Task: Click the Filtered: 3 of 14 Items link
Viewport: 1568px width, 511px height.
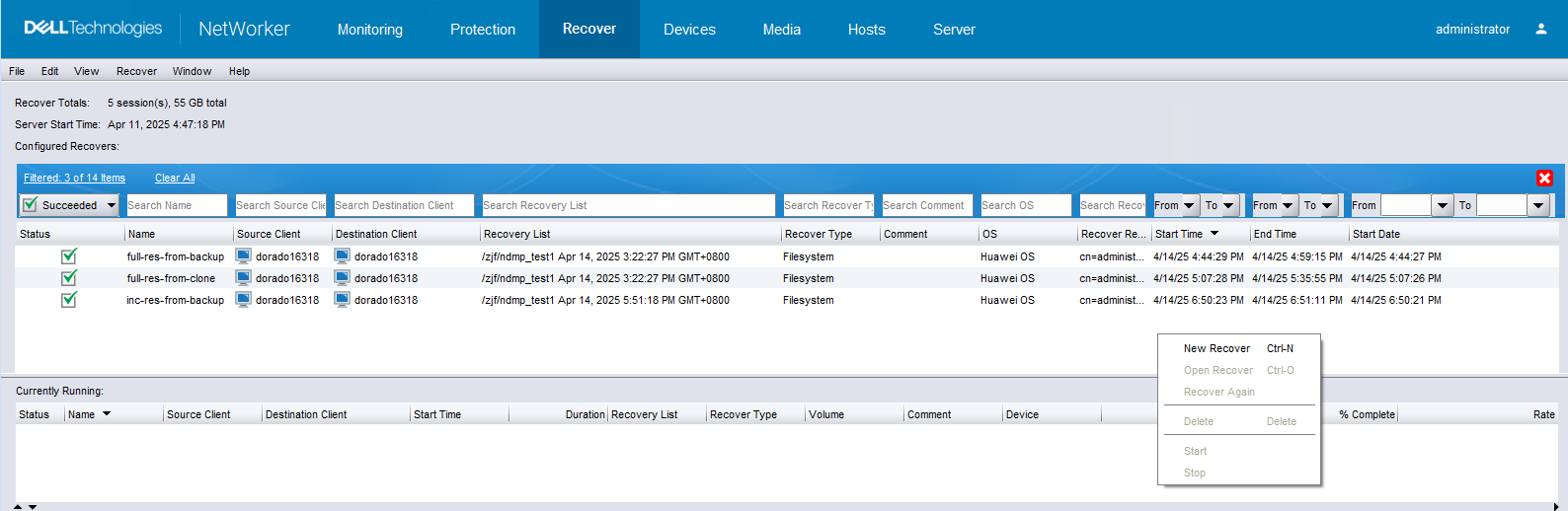Action: [74, 178]
